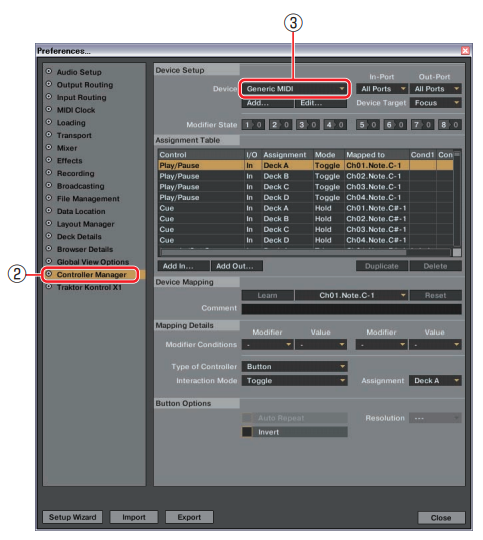Image resolution: width=483 pixels, height=540 pixels.
Task: Select the Play/Pause Deck D row
Action: tap(306, 198)
